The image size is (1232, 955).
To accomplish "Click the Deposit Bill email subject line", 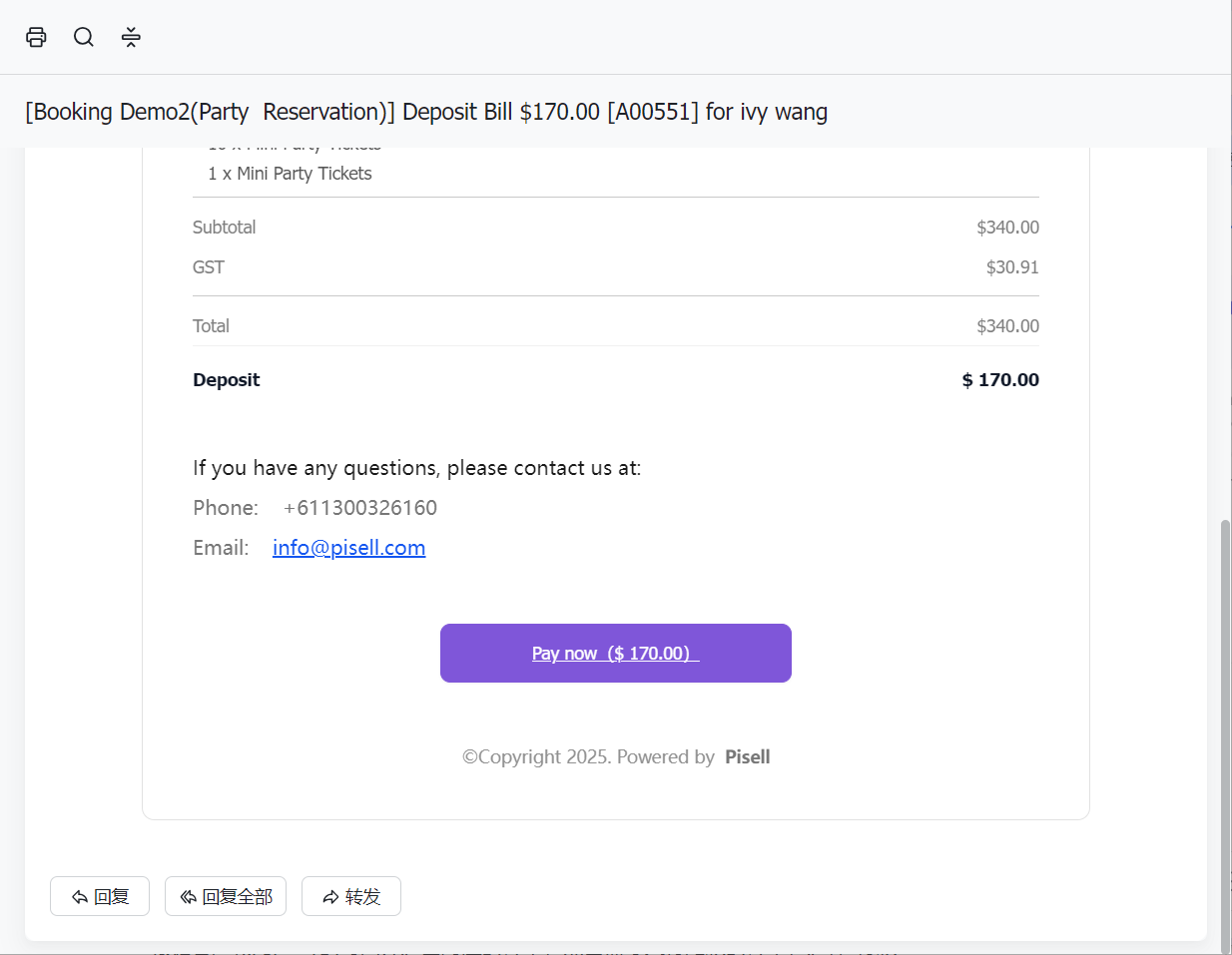I will (x=426, y=112).
